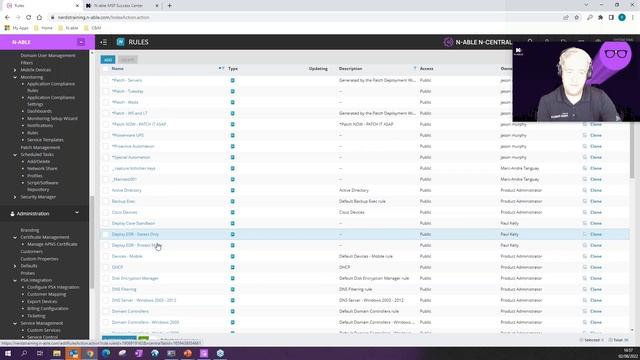The width and height of the screenshot is (640, 360).
Task: Clone the DHCP rule
Action: (x=596, y=267)
